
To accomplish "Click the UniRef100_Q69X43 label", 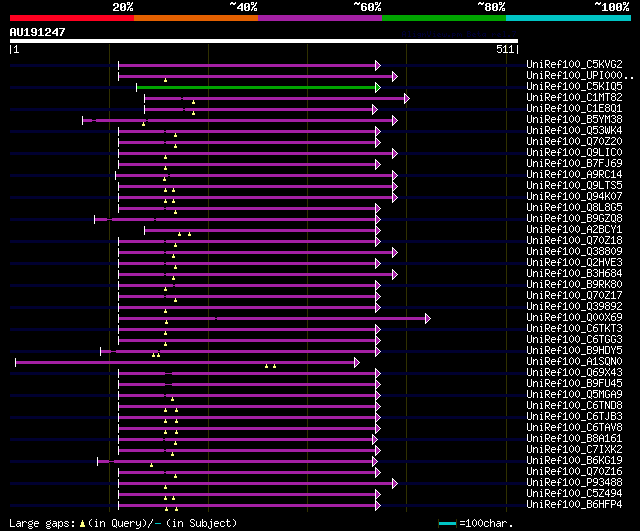I will tap(574, 373).
